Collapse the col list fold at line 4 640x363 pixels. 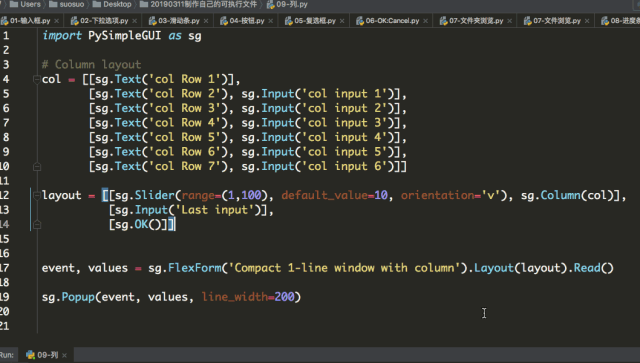point(37,79)
